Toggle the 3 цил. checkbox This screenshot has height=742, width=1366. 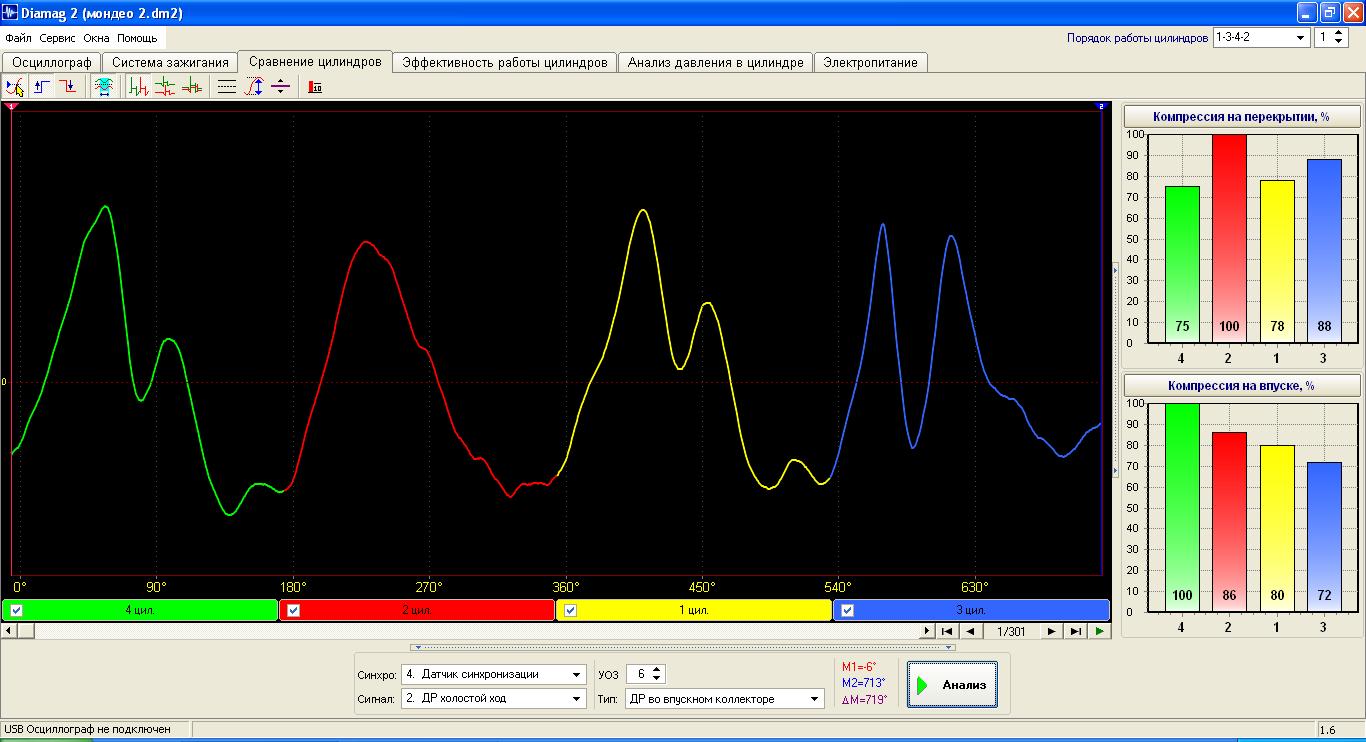tap(848, 610)
